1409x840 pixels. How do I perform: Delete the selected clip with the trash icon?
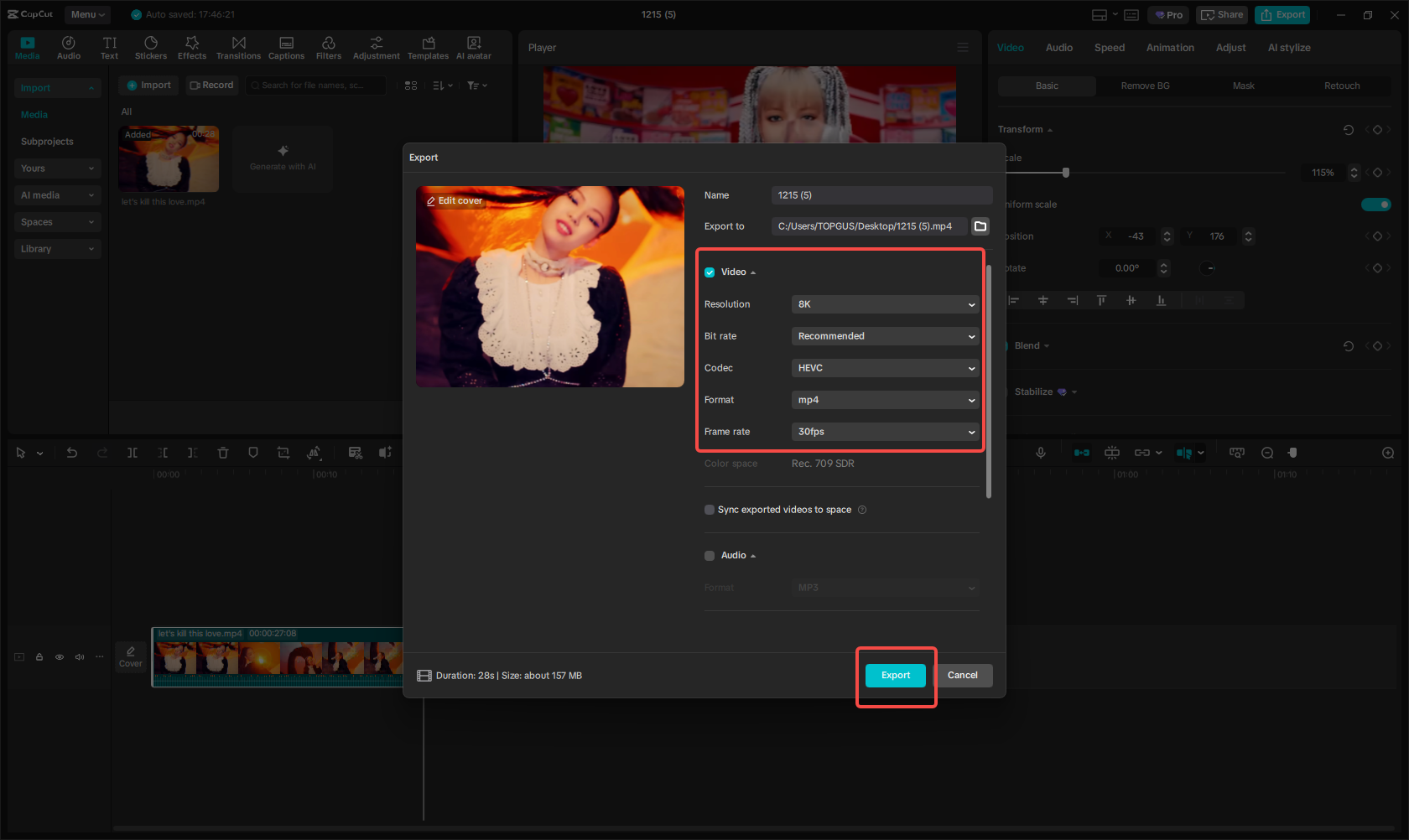[x=223, y=452]
